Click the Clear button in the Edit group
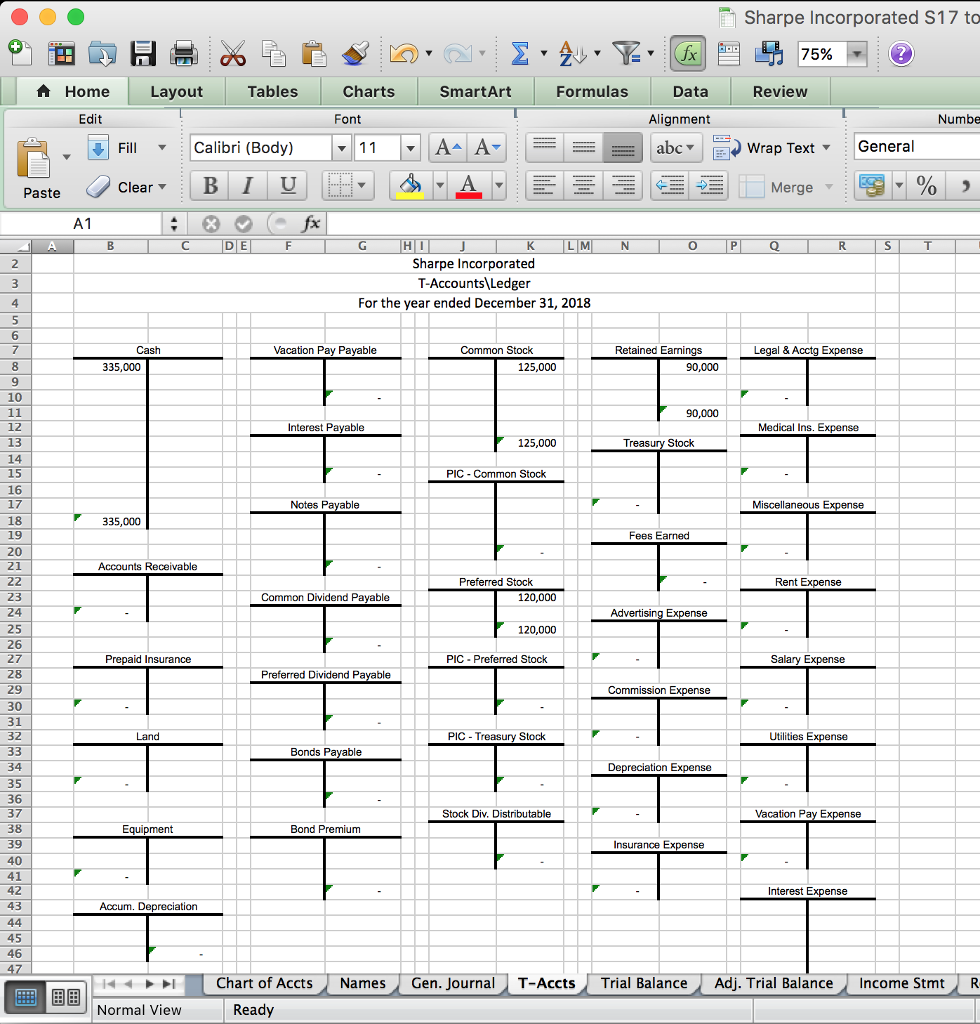 pyautogui.click(x=133, y=187)
